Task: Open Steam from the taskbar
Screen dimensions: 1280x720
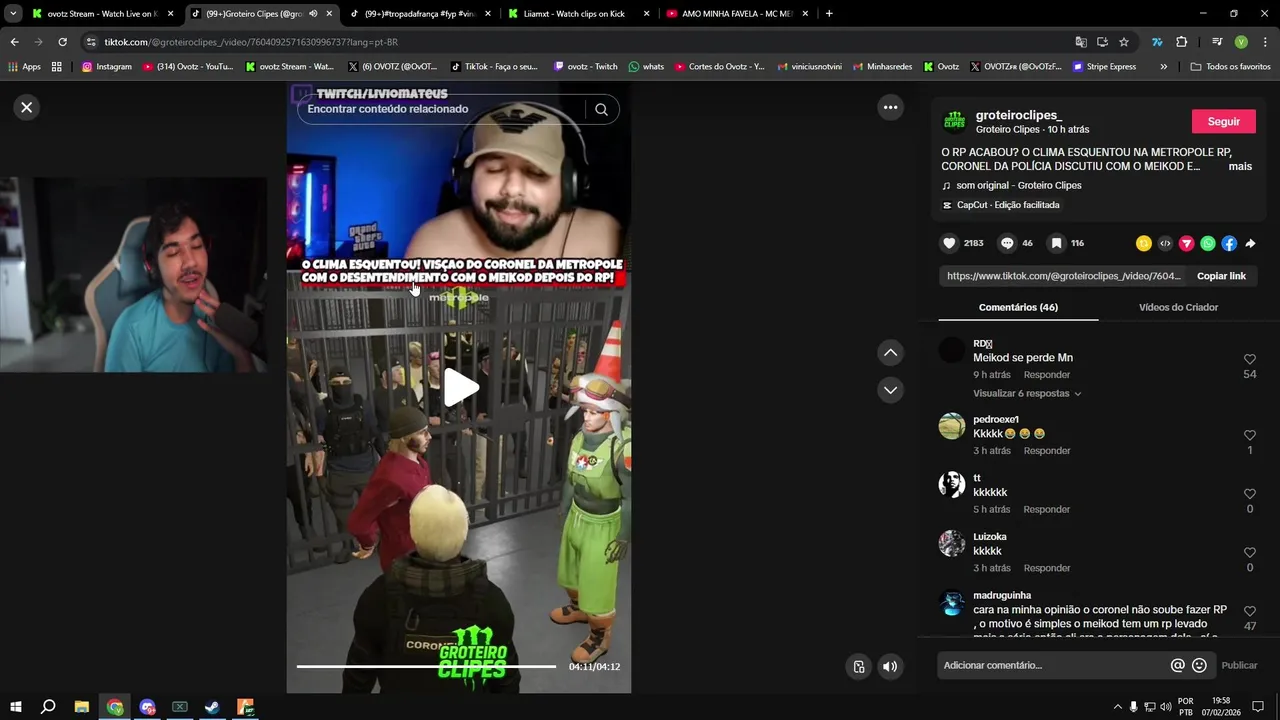Action: [x=212, y=707]
